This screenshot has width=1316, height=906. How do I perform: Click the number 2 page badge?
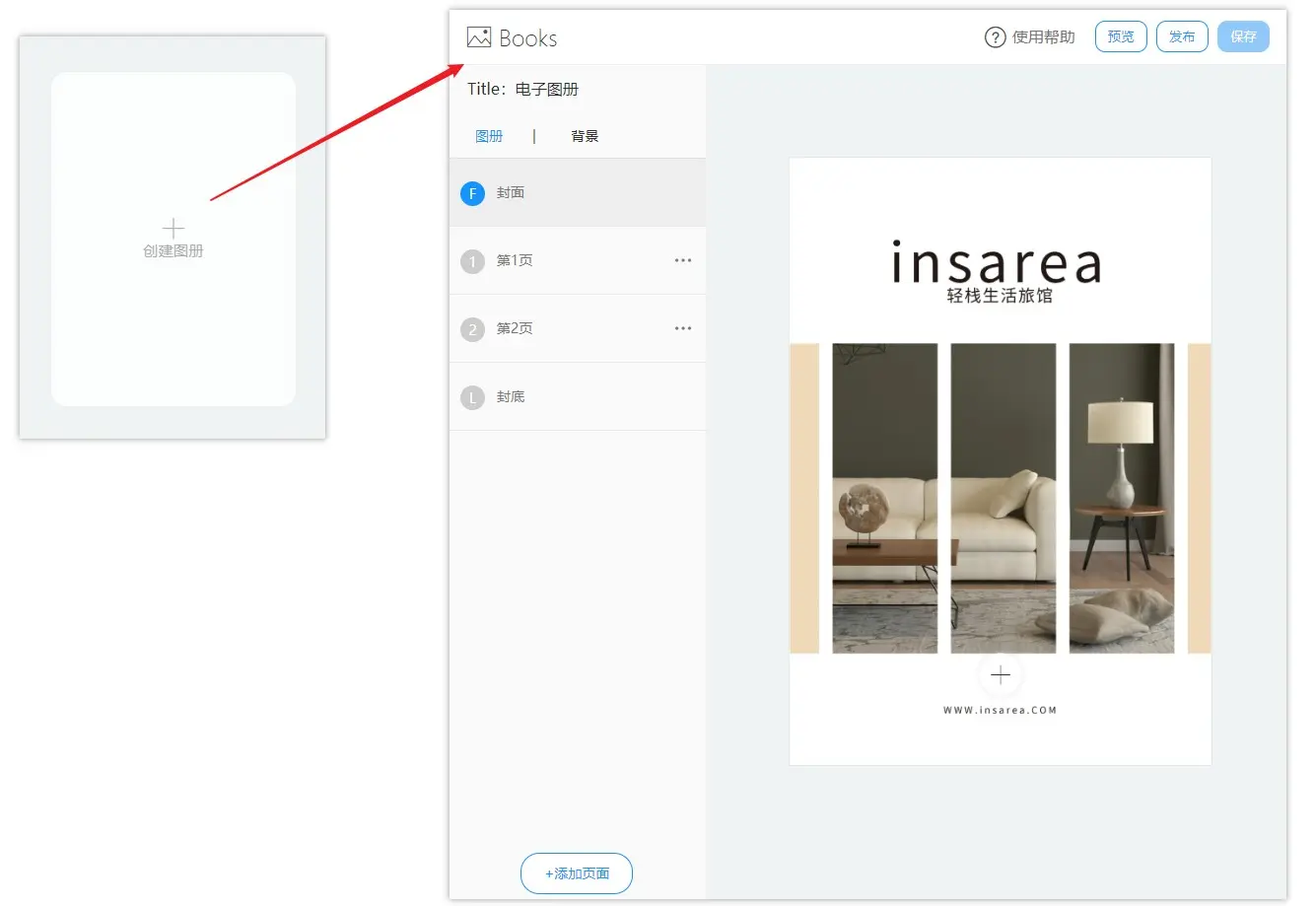pyautogui.click(x=473, y=329)
